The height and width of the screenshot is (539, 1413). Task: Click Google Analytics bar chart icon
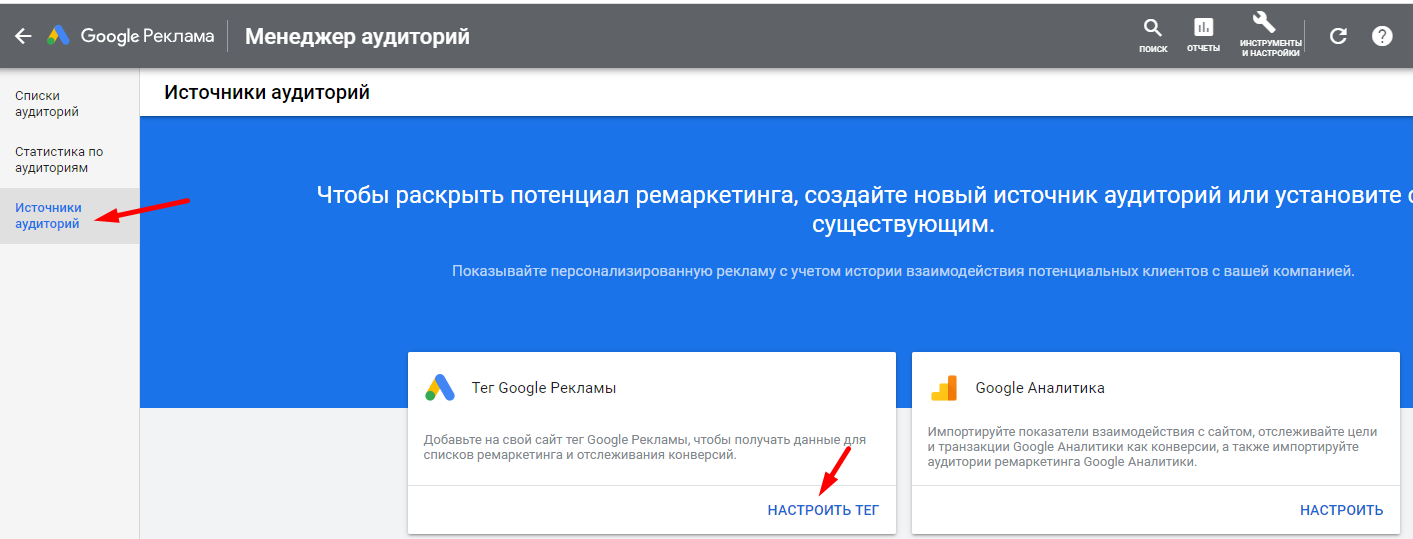(944, 388)
